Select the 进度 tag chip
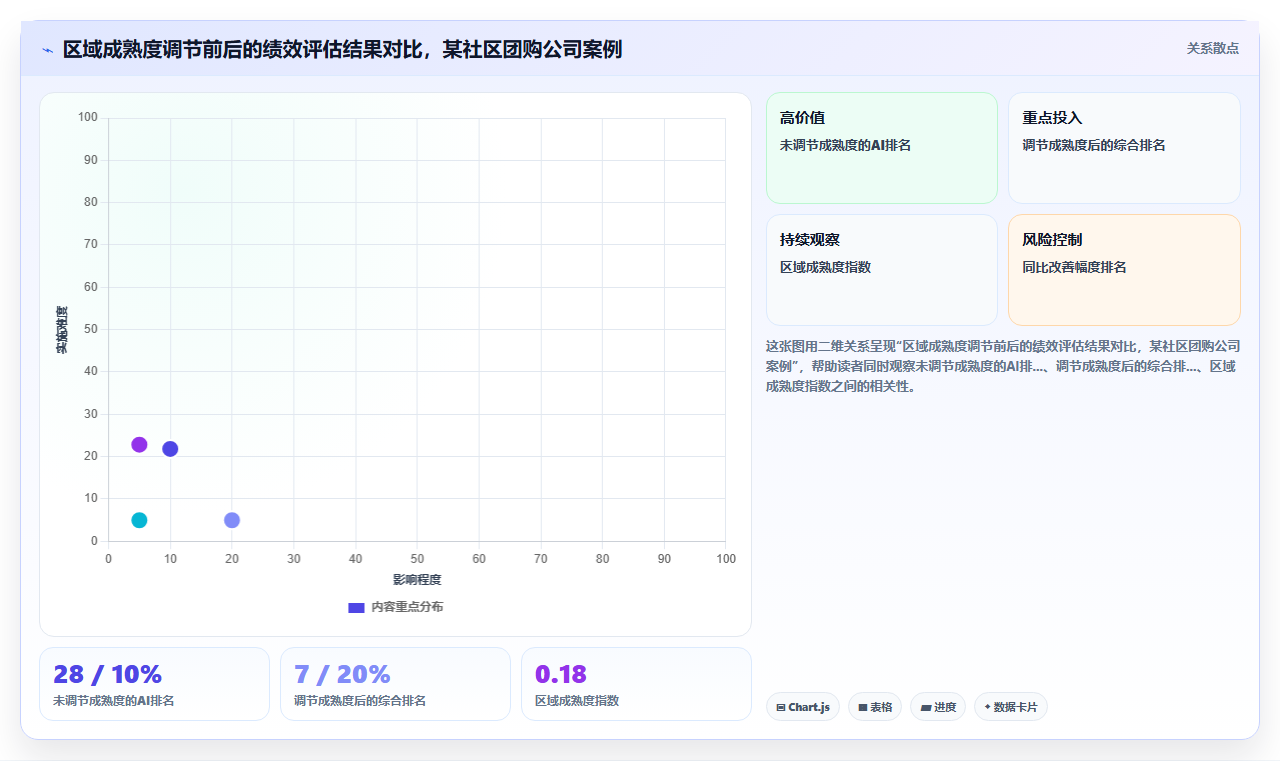Viewport: 1280px width, 761px height. point(938,707)
